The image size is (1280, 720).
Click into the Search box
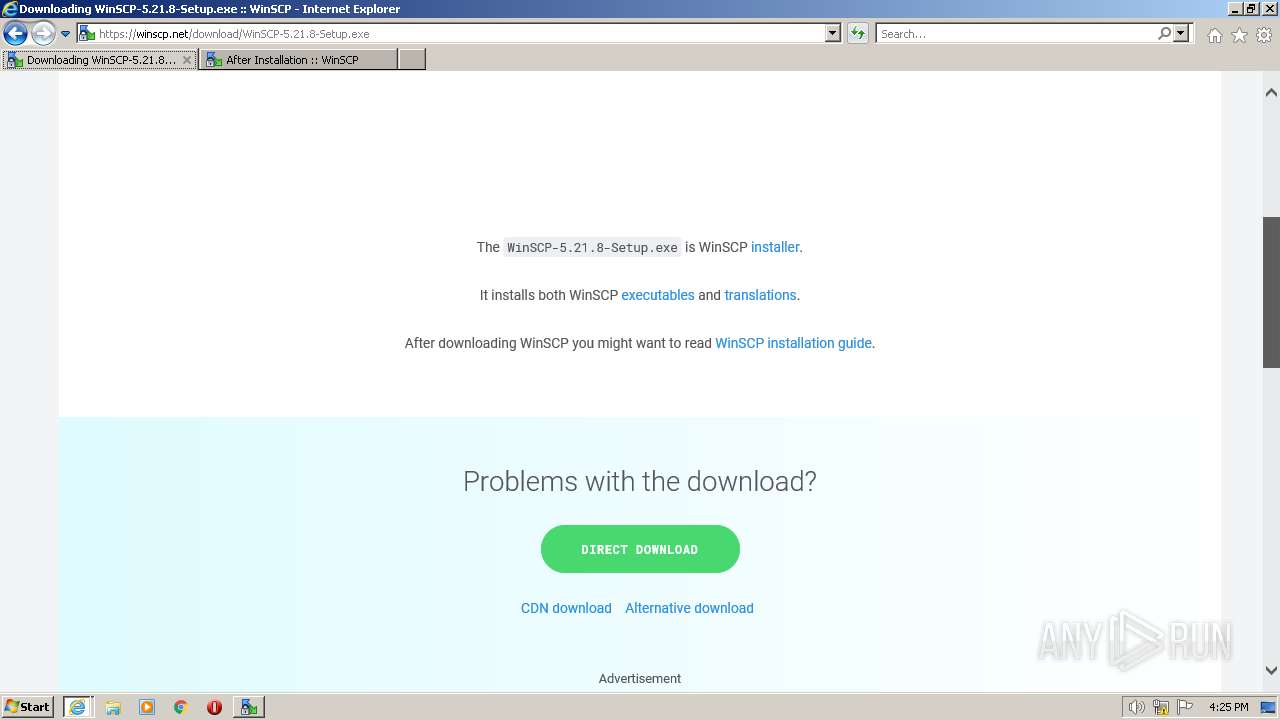click(1016, 34)
